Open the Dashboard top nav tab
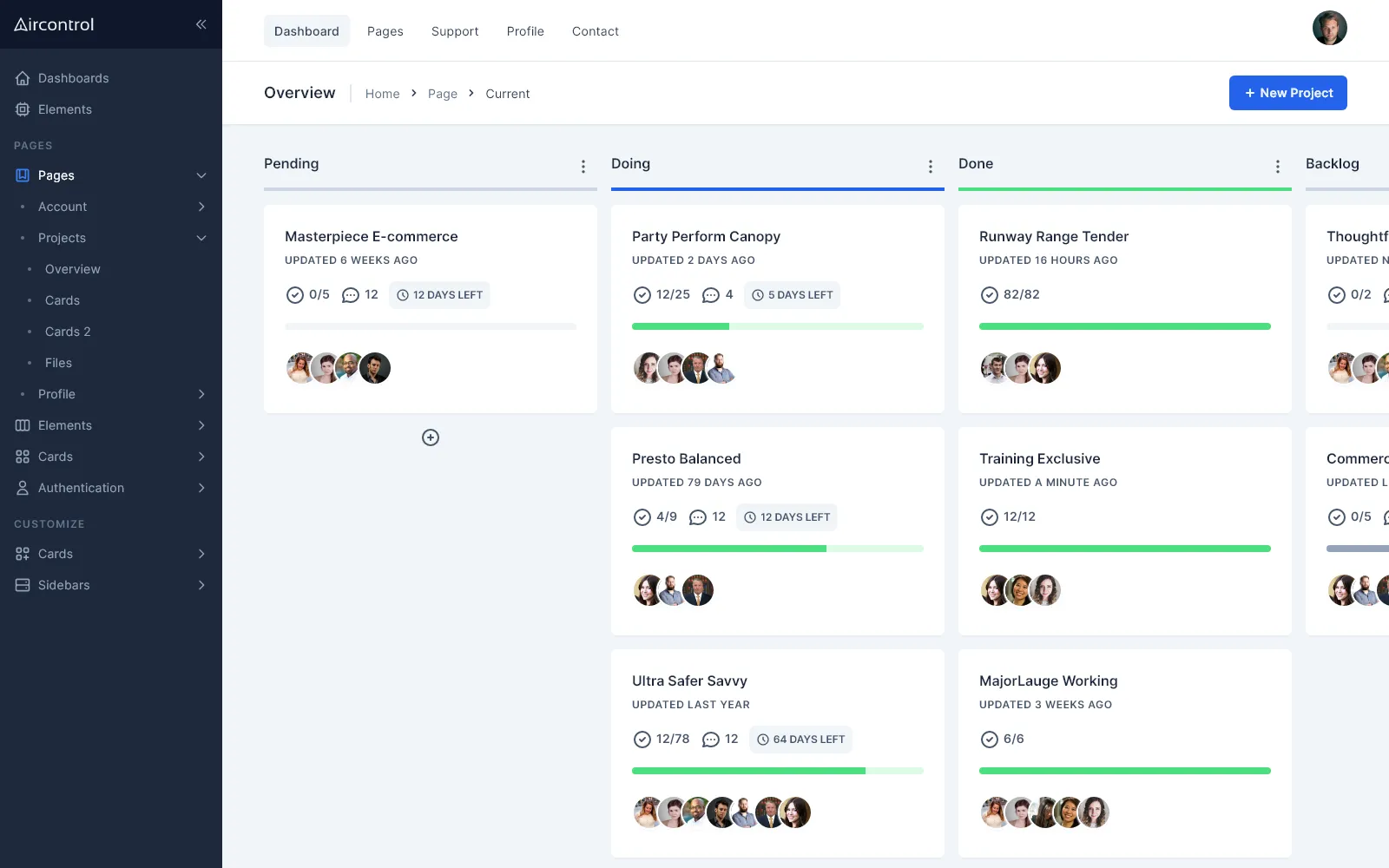 (x=306, y=31)
